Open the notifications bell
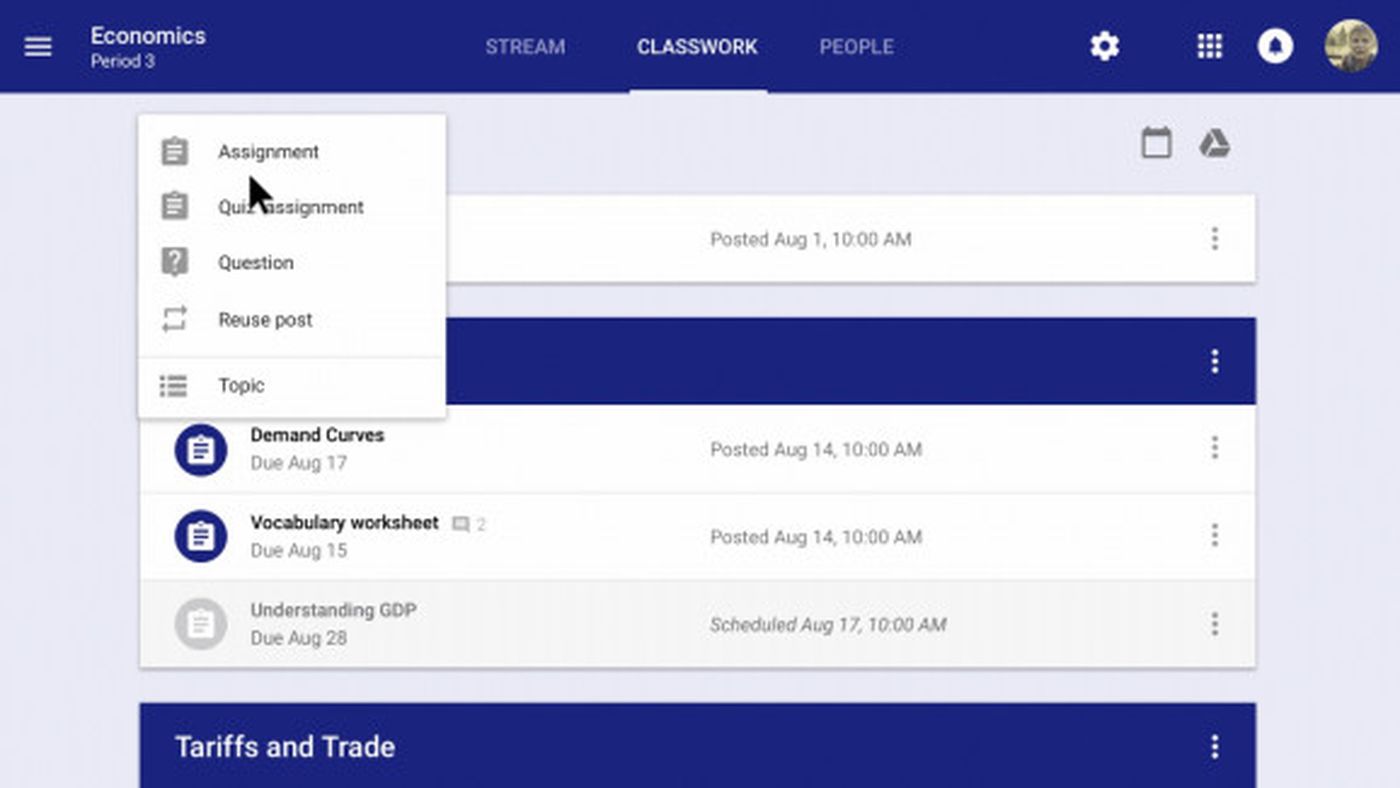The image size is (1400, 788). (x=1275, y=46)
